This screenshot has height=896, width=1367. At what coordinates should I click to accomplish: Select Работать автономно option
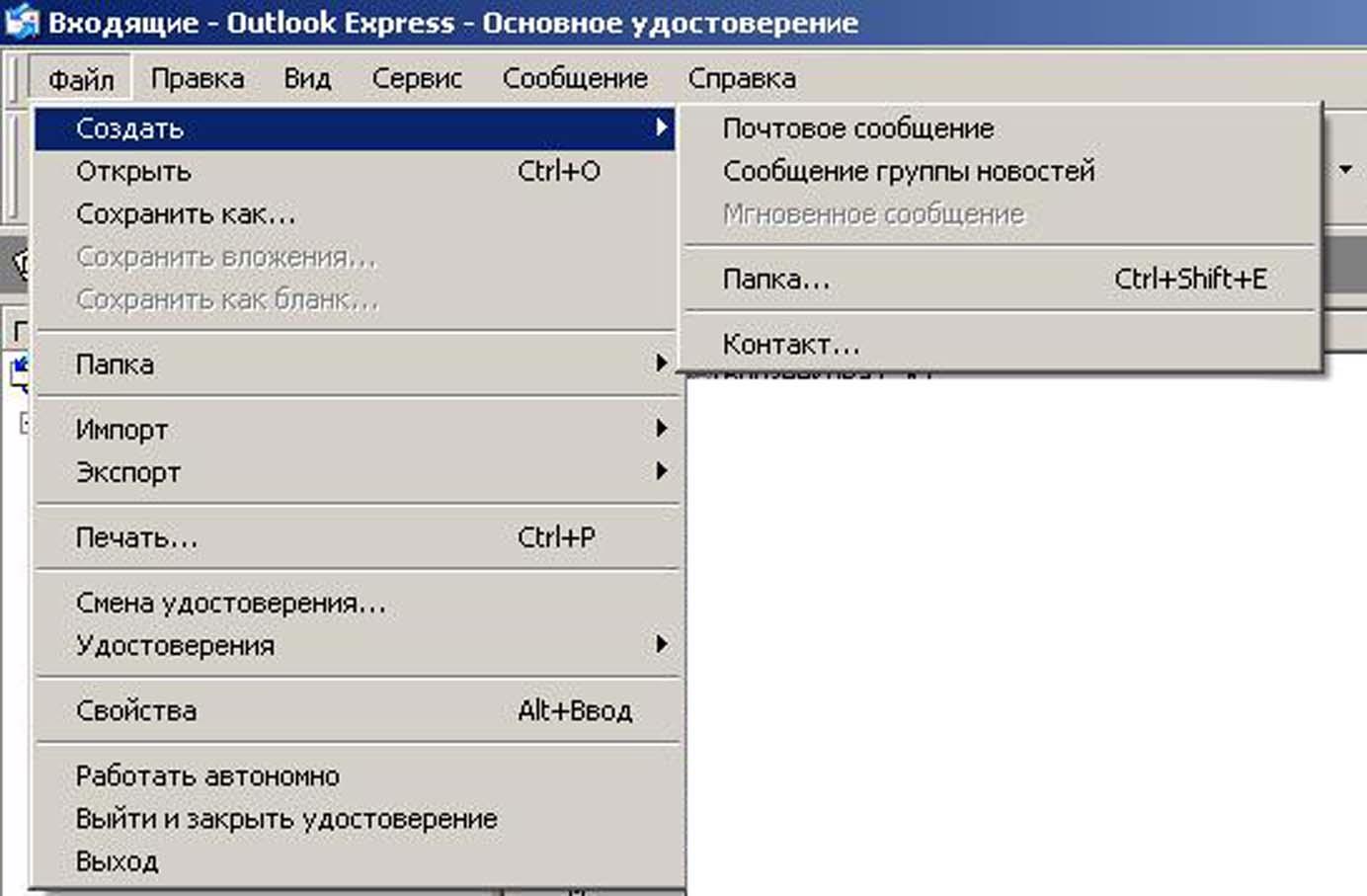(356, 775)
